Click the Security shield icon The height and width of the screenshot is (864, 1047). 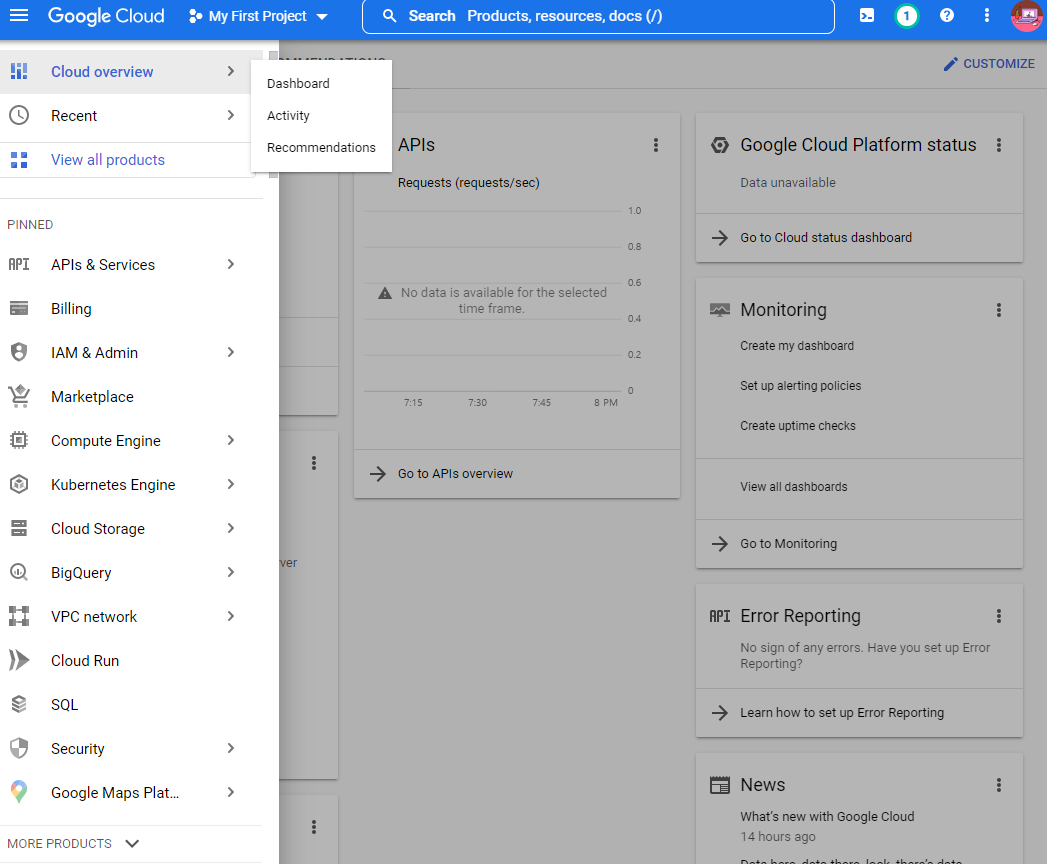point(19,748)
